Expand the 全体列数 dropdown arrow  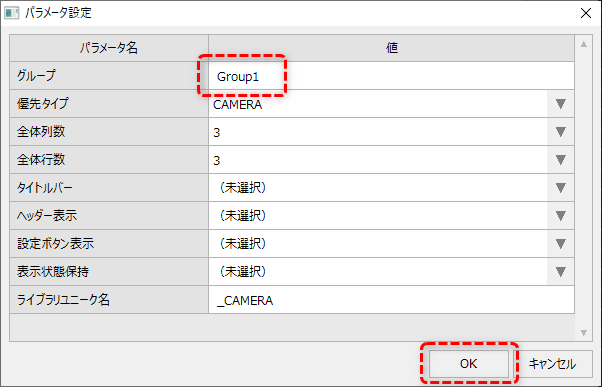(x=561, y=132)
